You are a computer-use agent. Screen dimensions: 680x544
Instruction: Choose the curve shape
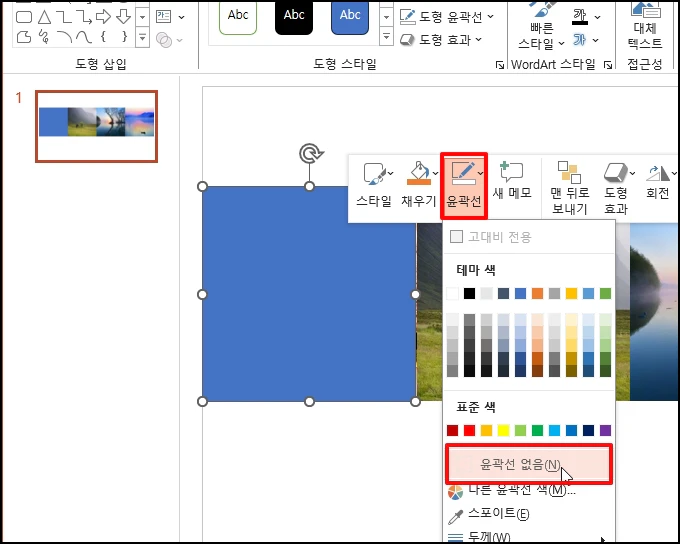pyautogui.click(x=84, y=37)
